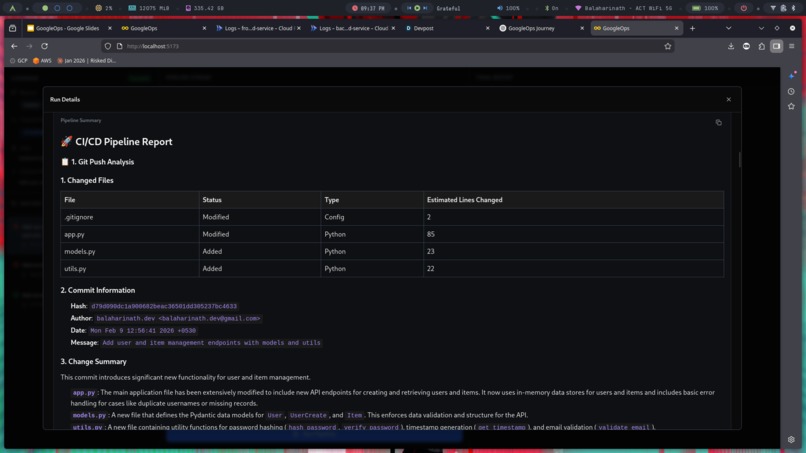The width and height of the screenshot is (806, 453).
Task: Click the shield tracking protection icon
Action: coord(107,46)
